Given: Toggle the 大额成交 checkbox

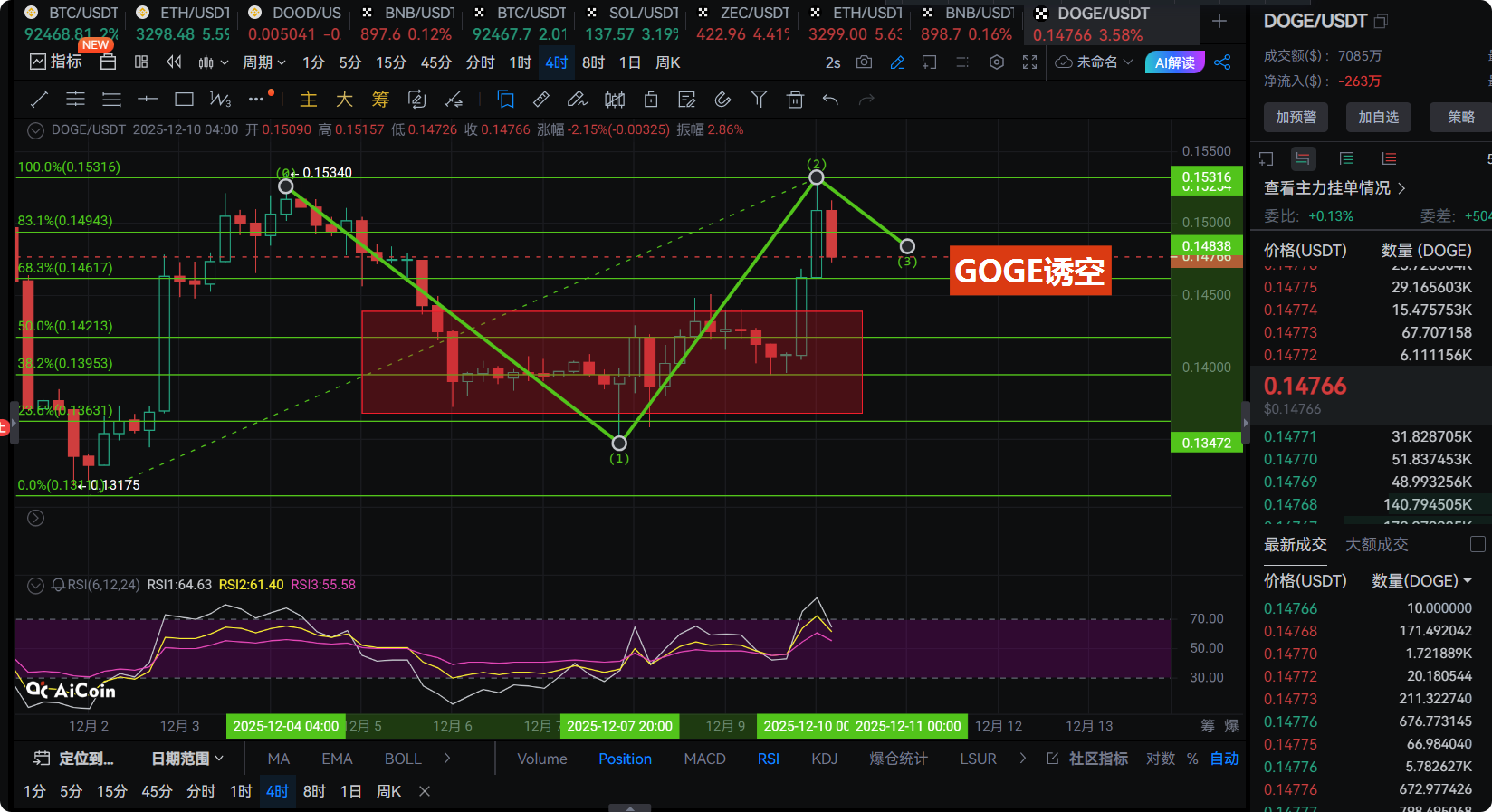Looking at the screenshot, I should (x=1478, y=544).
